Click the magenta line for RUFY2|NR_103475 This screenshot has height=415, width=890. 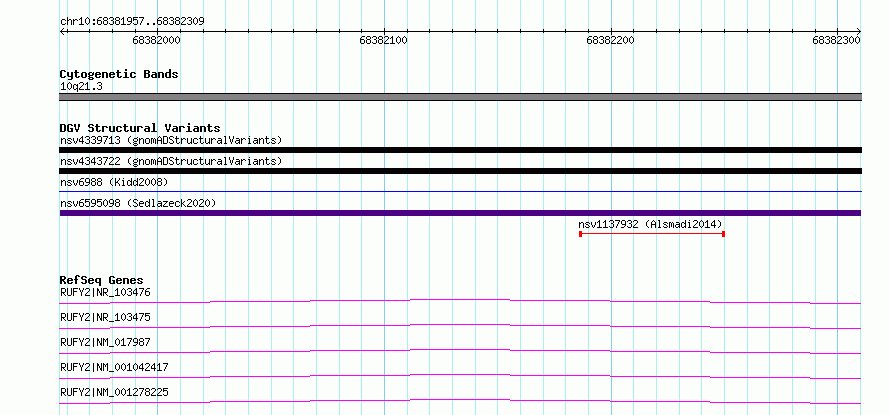tap(460, 326)
